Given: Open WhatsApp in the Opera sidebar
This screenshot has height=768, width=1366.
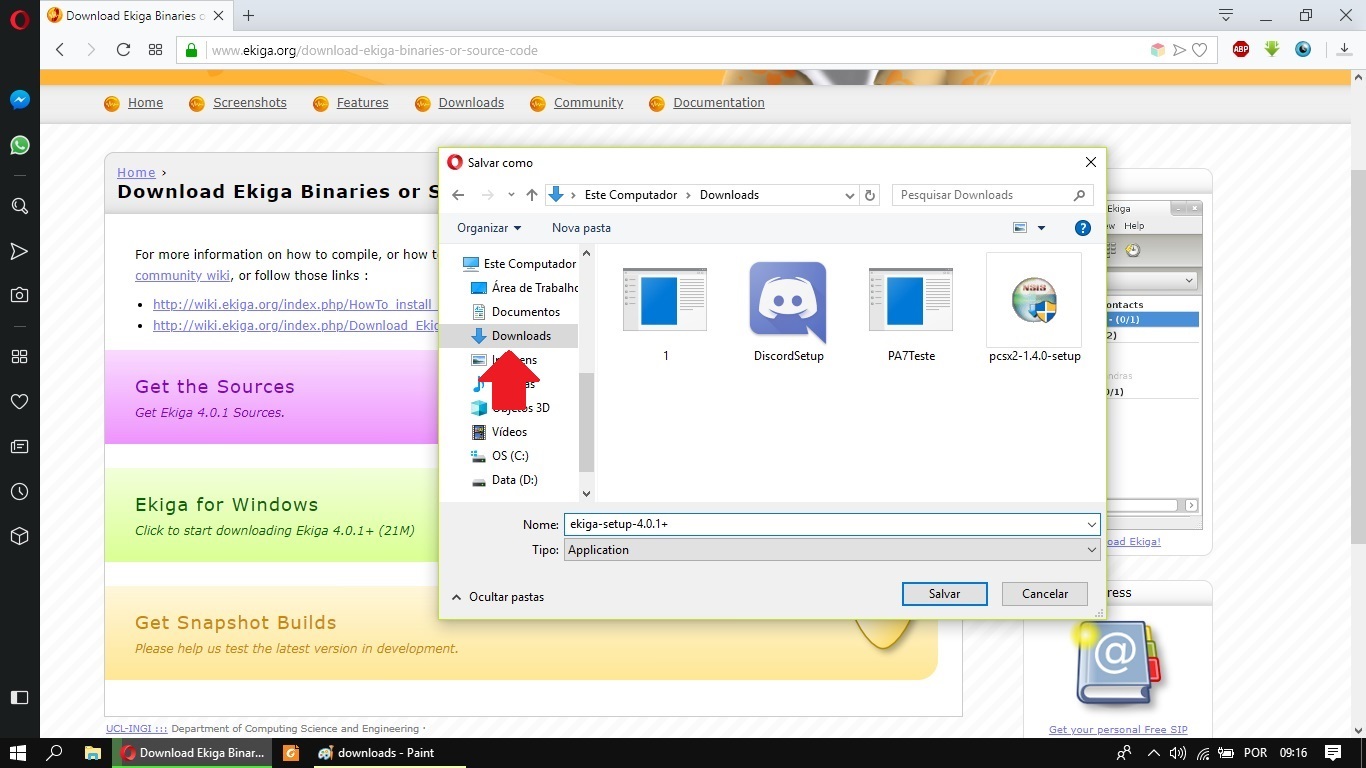Looking at the screenshot, I should 19,146.
